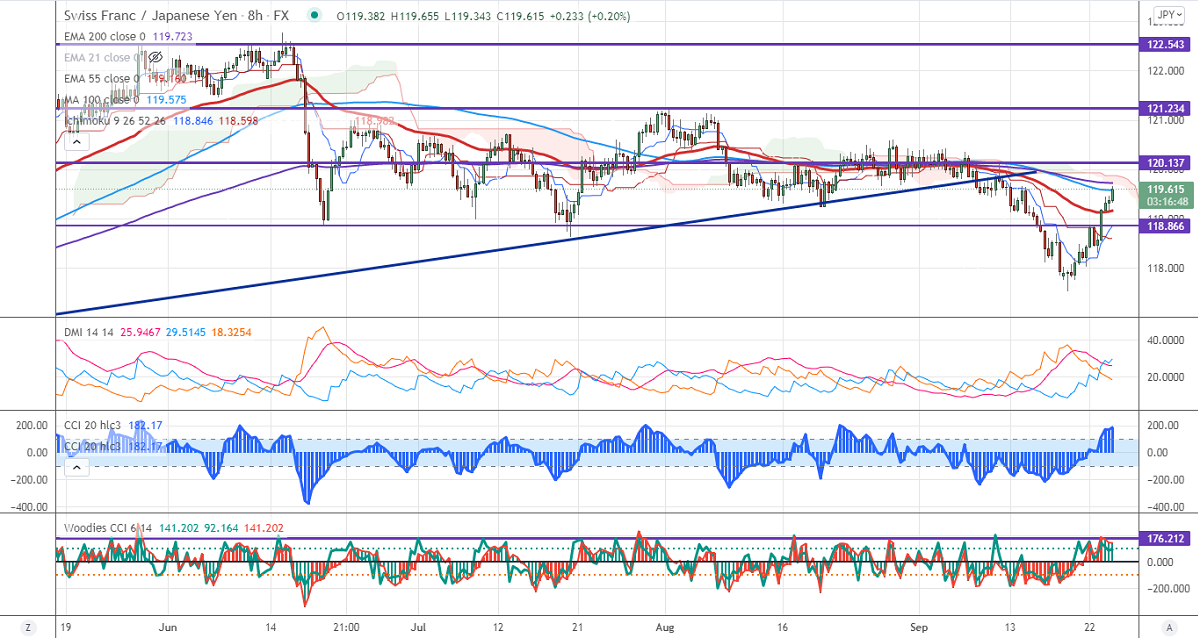Click the high price H119.655
This screenshot has width=1198, height=638.
(x=416, y=16)
